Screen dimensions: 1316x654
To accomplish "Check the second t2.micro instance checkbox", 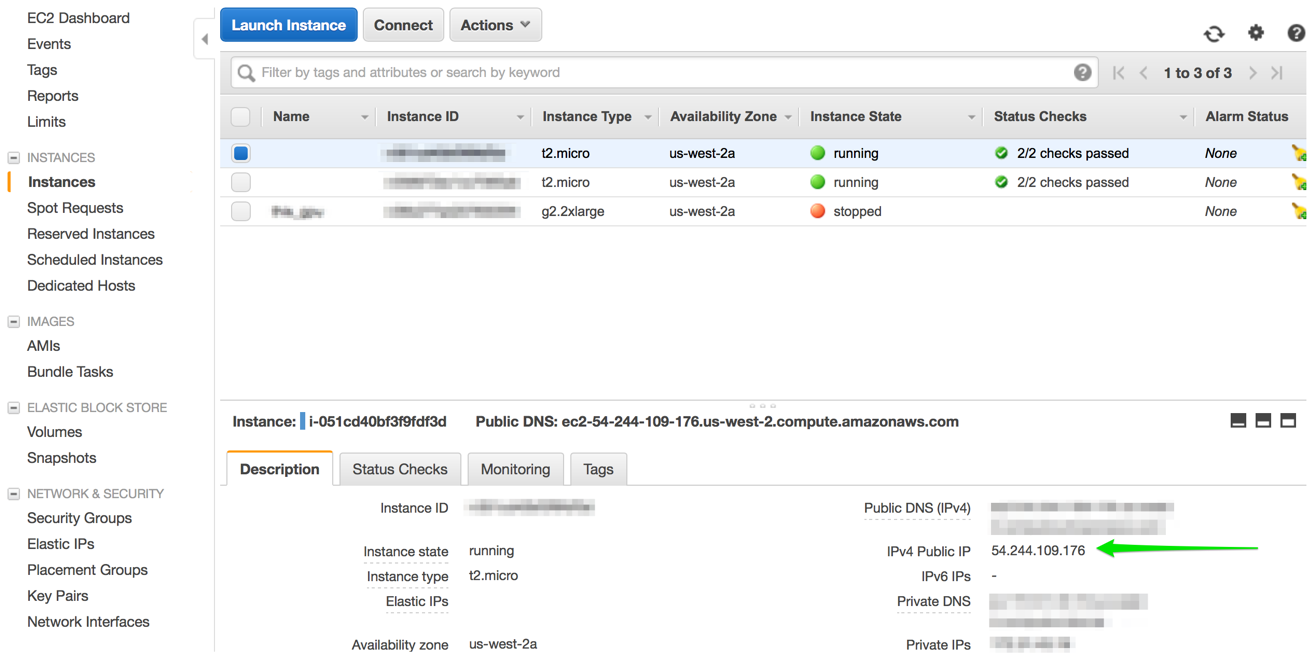I will point(241,182).
